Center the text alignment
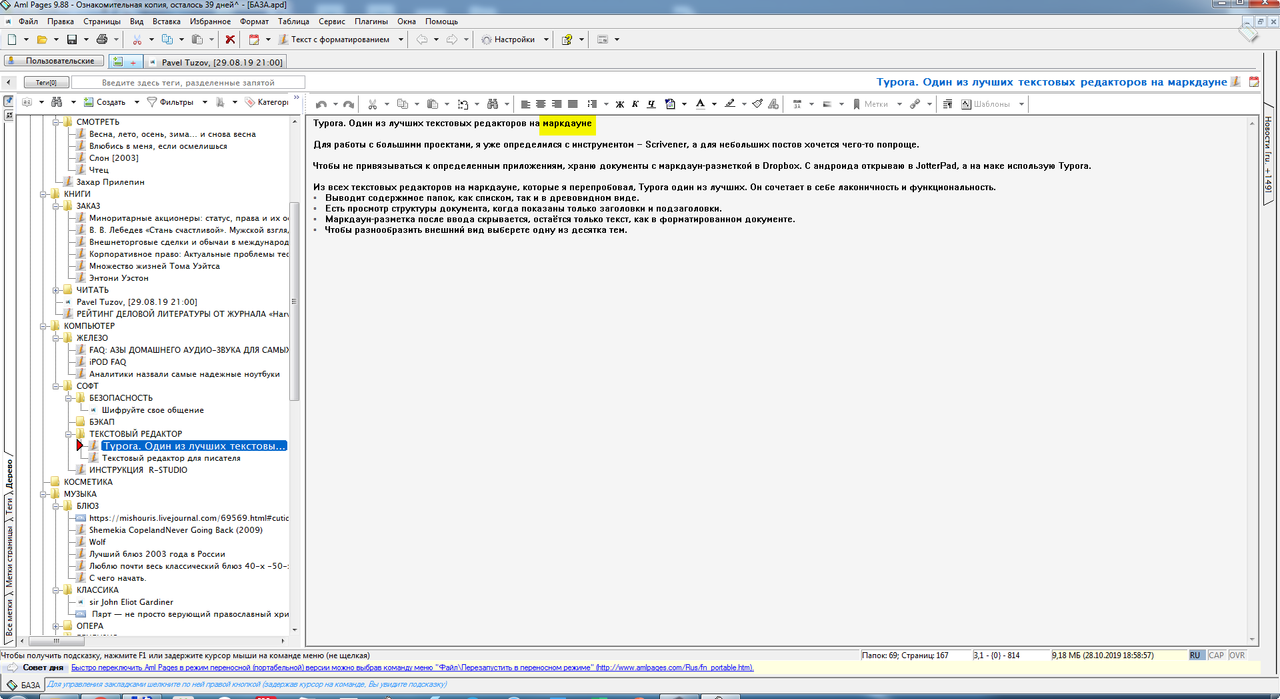 (x=541, y=103)
